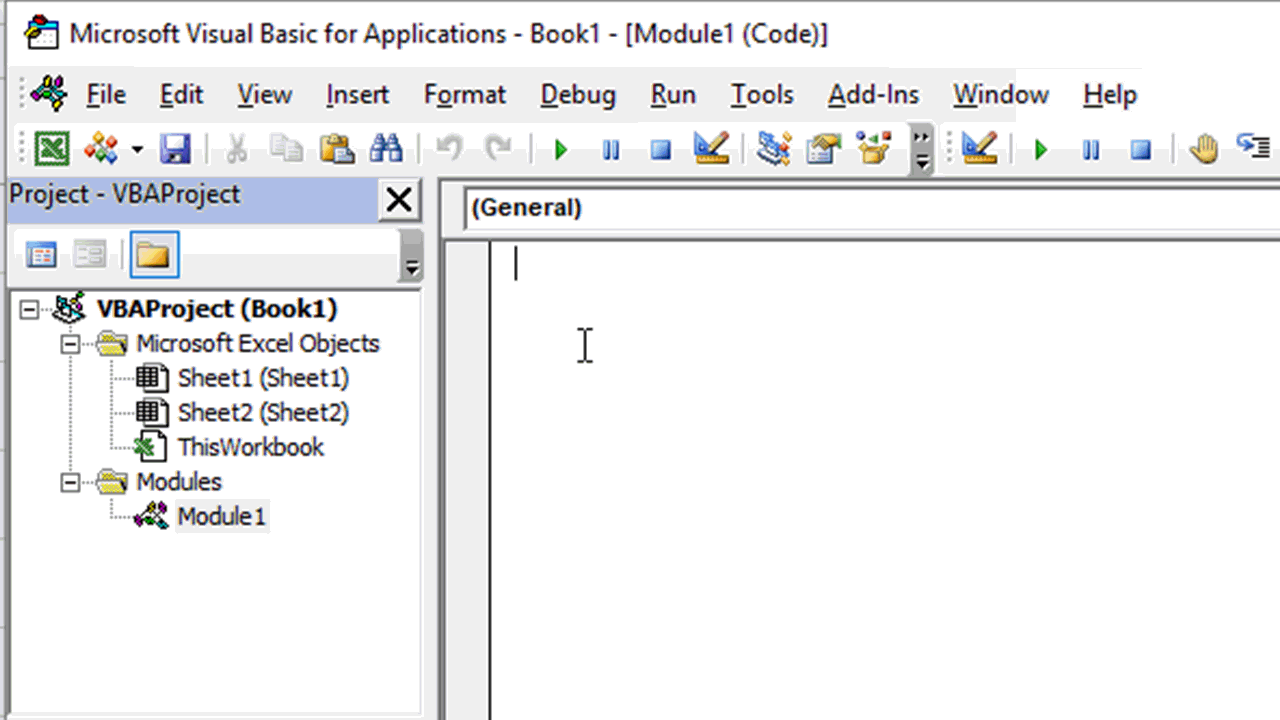
Task: Click the Redo button on the toolbar
Action: pos(498,148)
